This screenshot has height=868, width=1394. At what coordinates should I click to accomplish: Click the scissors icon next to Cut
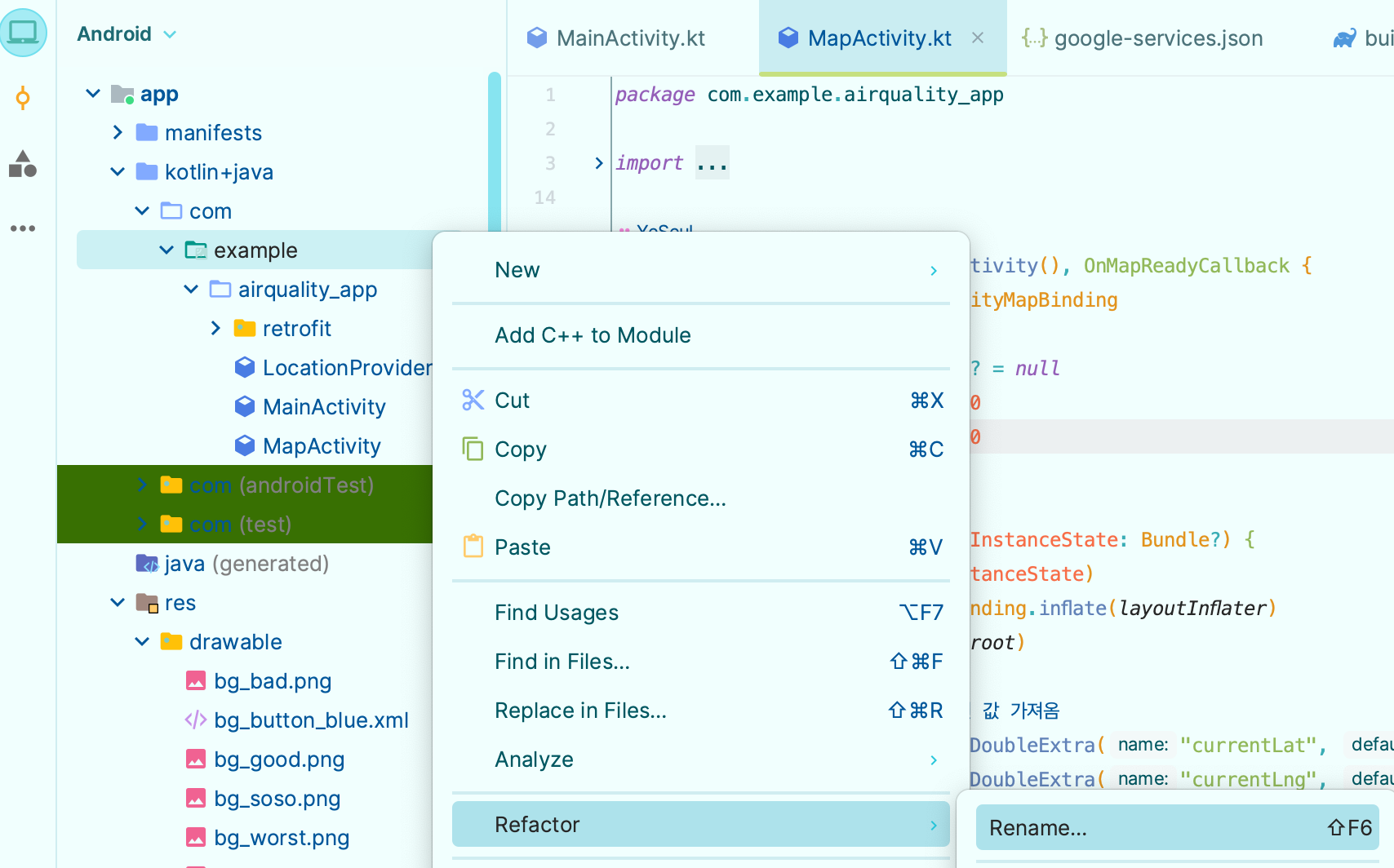pos(473,400)
